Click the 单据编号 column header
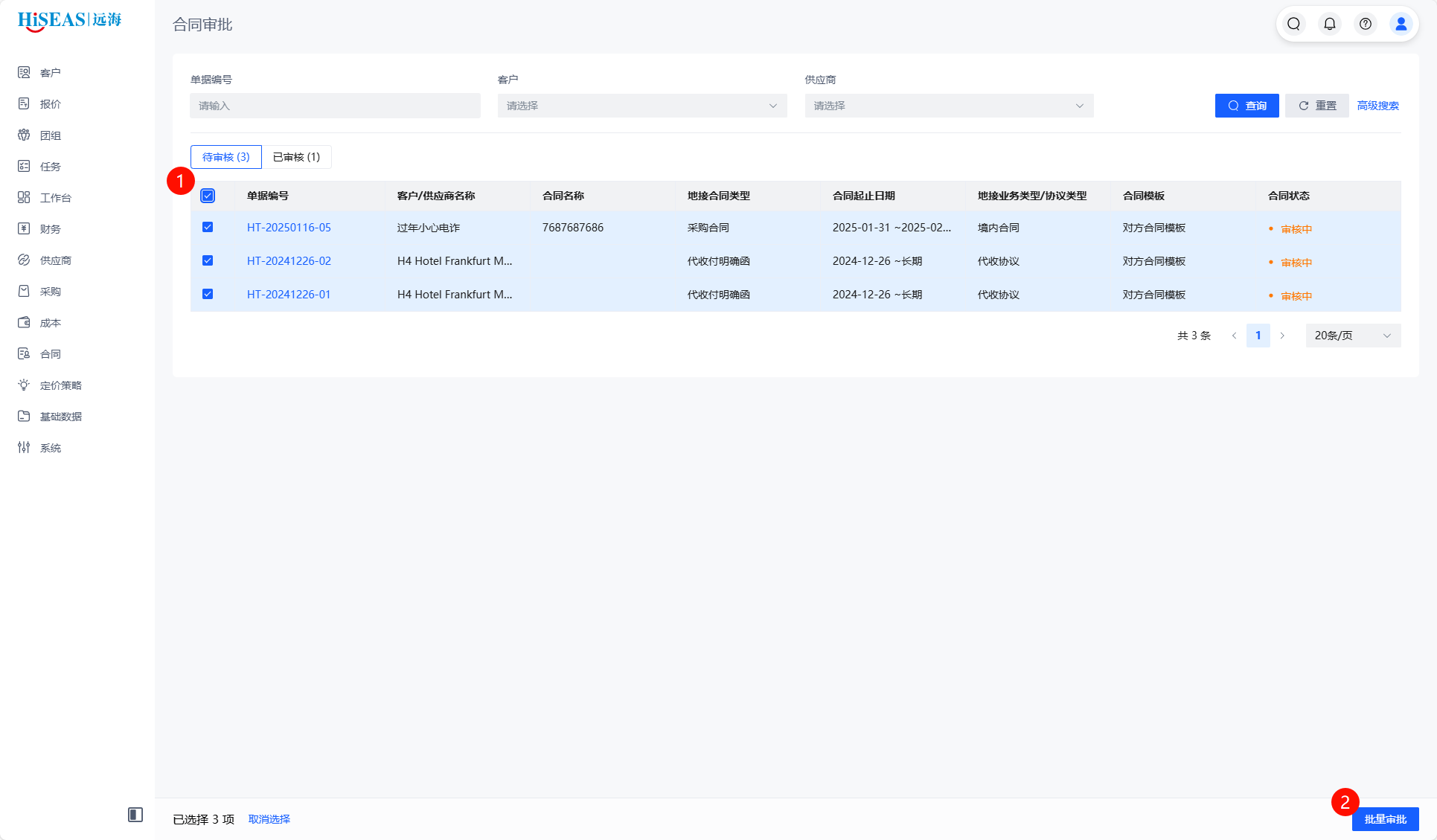 (268, 196)
